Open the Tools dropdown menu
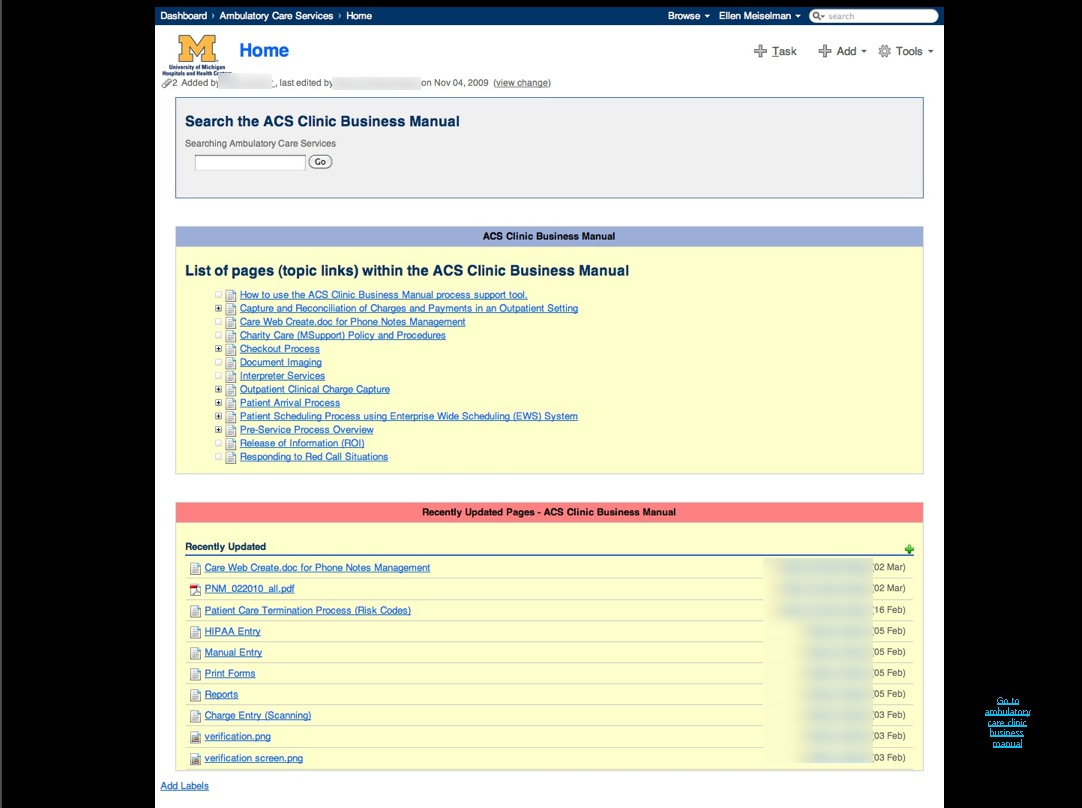The image size is (1082, 808). (x=905, y=51)
